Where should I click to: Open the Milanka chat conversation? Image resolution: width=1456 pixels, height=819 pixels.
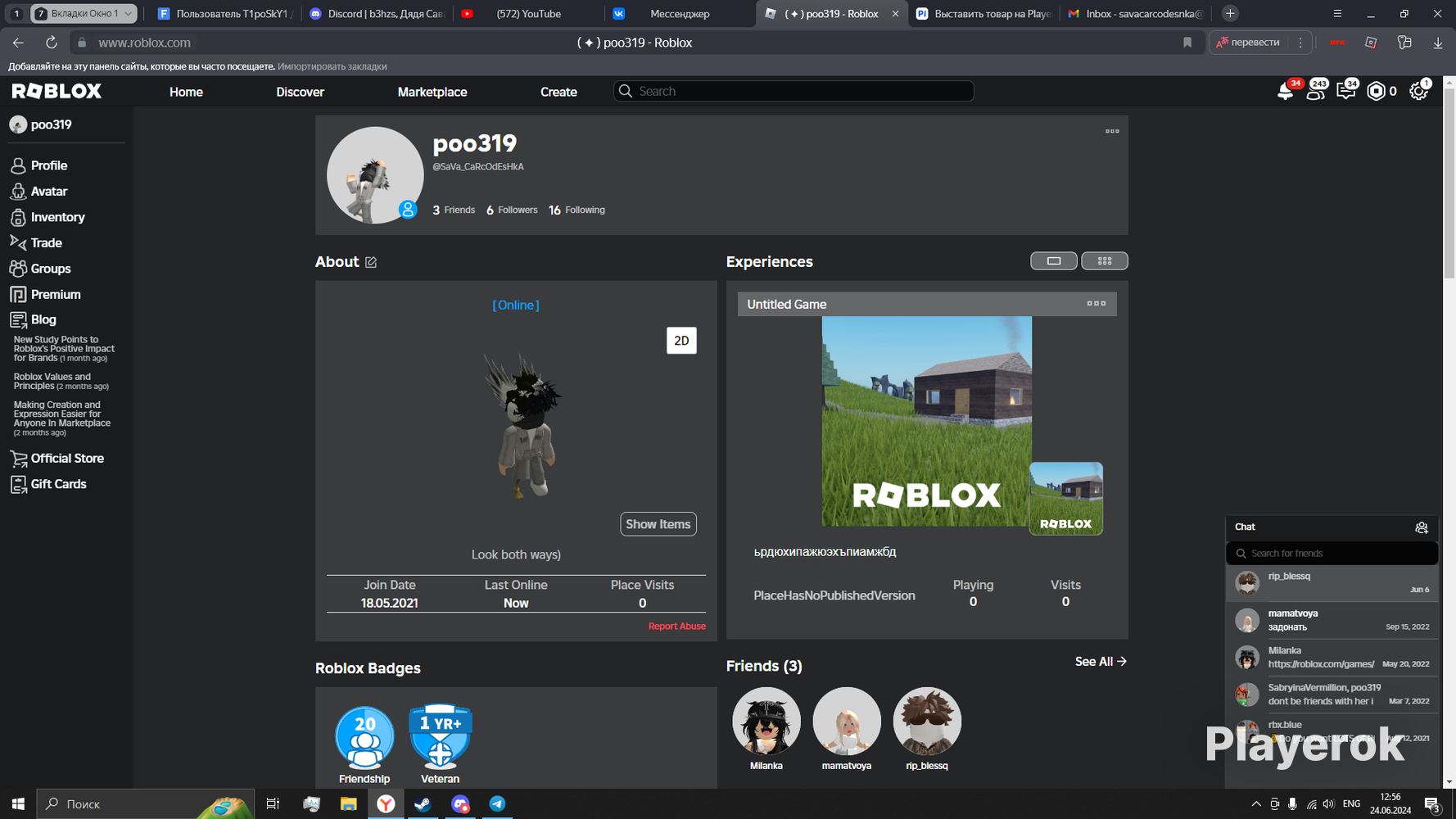(1332, 657)
